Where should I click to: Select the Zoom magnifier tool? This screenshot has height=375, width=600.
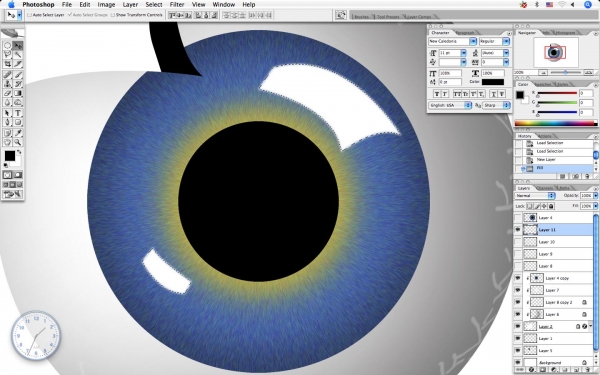(x=18, y=142)
